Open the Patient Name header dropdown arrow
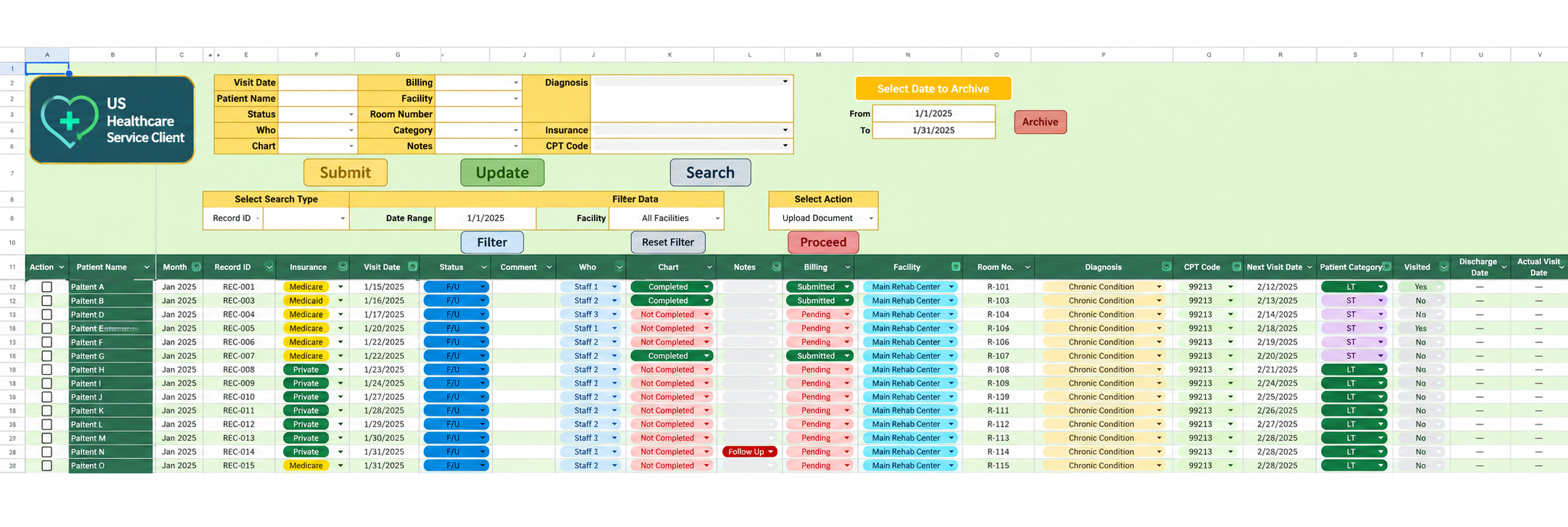The width and height of the screenshot is (1568, 527). point(147,267)
